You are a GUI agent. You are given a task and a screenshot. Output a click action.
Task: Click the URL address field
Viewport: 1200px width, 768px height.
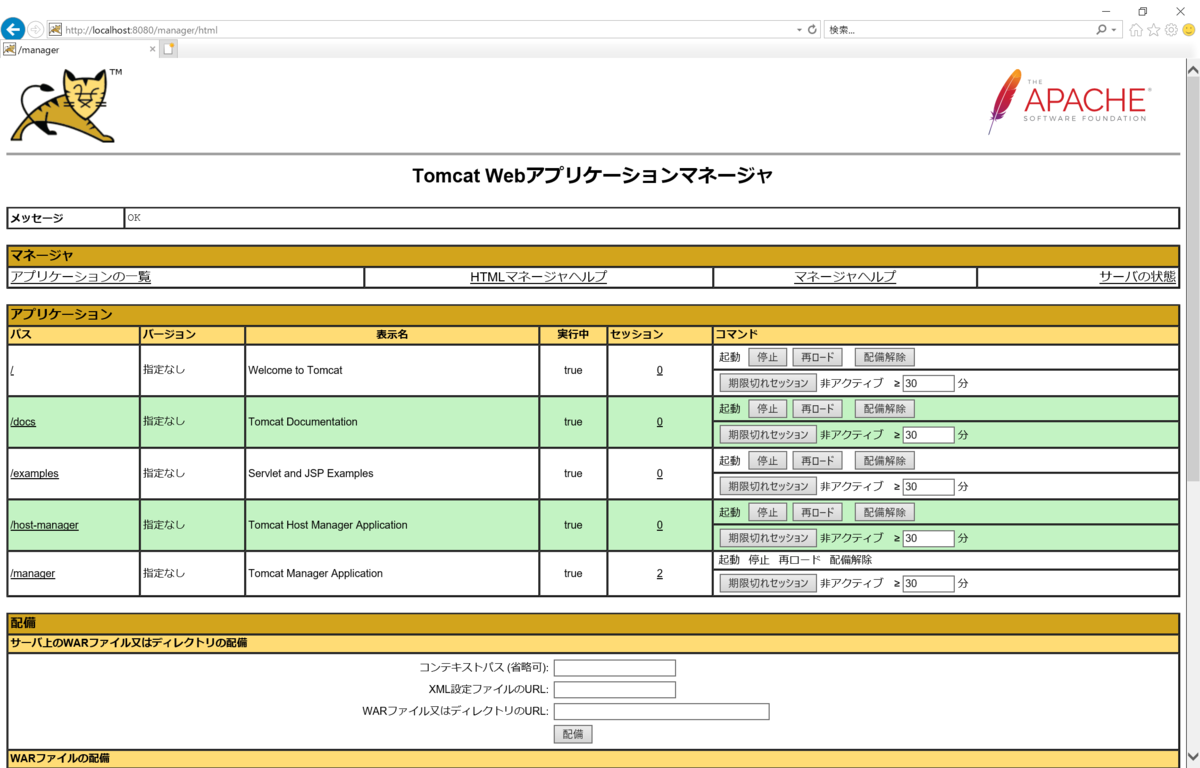click(420, 30)
